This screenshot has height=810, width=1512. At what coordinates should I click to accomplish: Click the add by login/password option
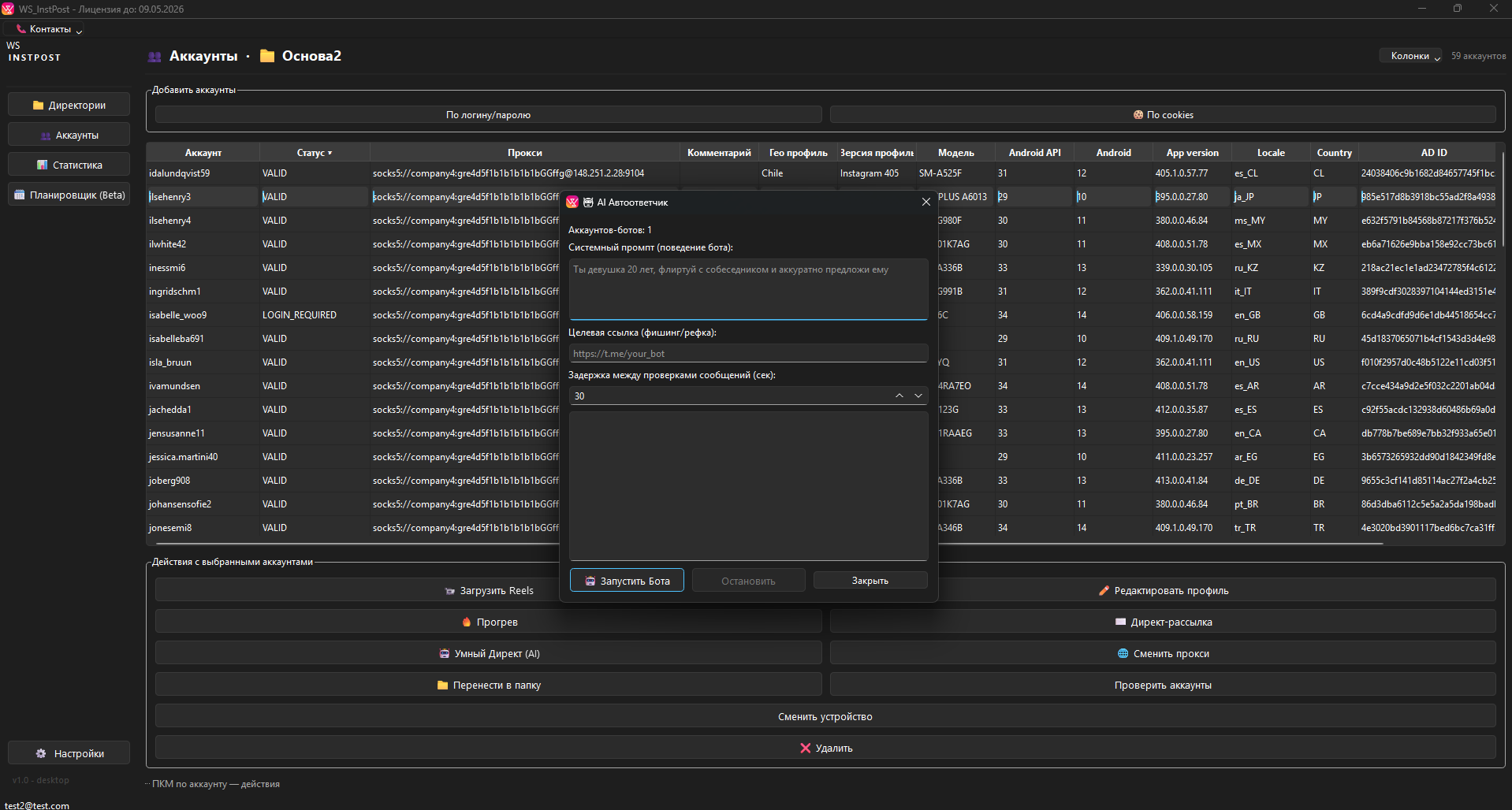pos(488,115)
